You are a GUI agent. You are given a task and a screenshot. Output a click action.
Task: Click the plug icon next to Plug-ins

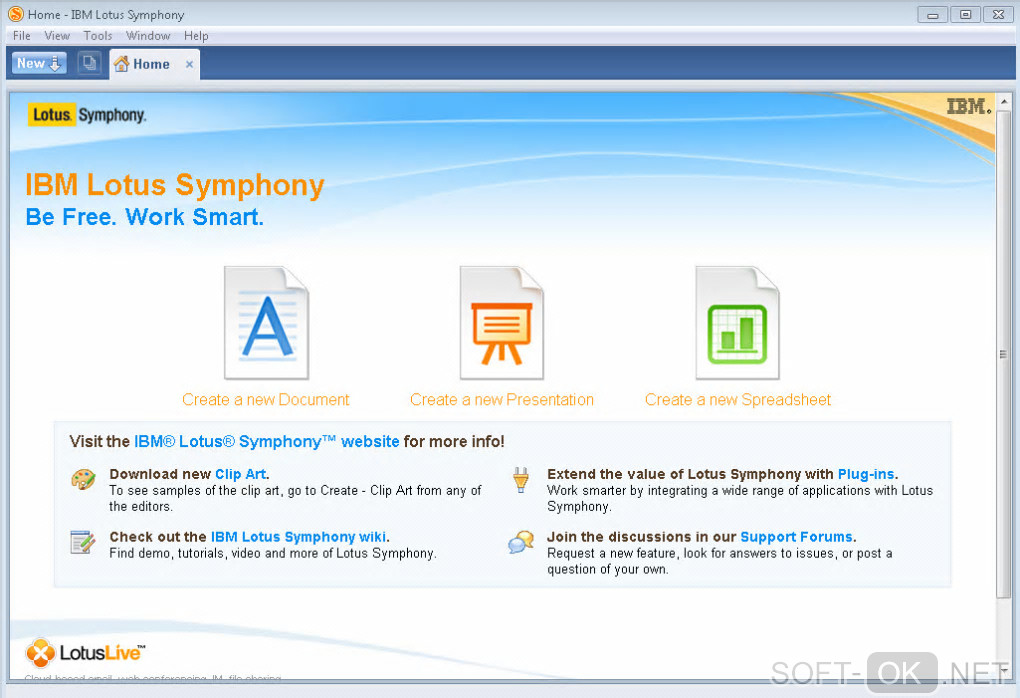point(521,481)
